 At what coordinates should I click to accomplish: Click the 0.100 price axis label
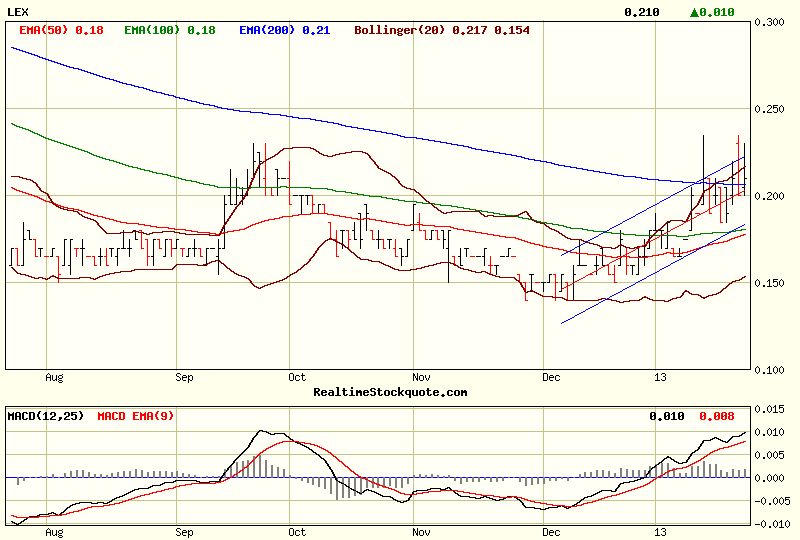point(769,370)
